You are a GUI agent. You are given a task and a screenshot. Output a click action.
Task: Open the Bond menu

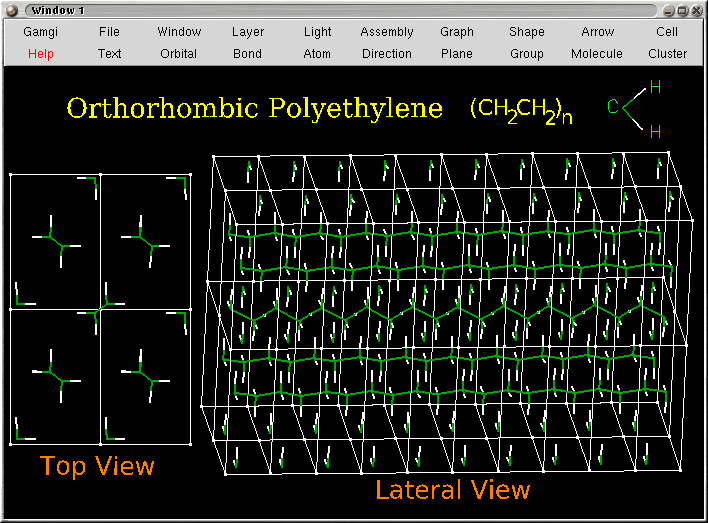click(x=247, y=54)
